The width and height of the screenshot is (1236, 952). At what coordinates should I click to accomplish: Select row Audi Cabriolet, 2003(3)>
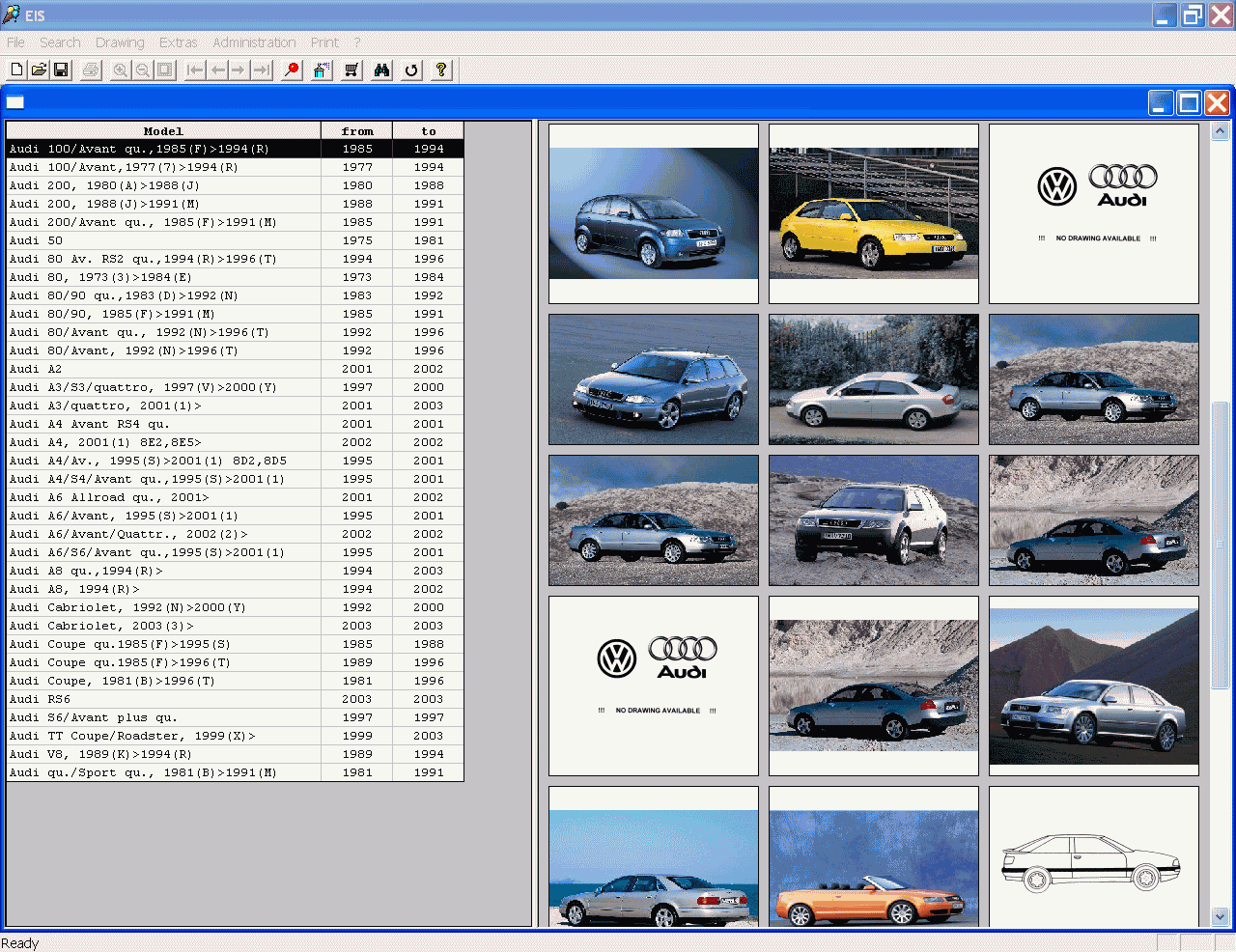pos(235,626)
